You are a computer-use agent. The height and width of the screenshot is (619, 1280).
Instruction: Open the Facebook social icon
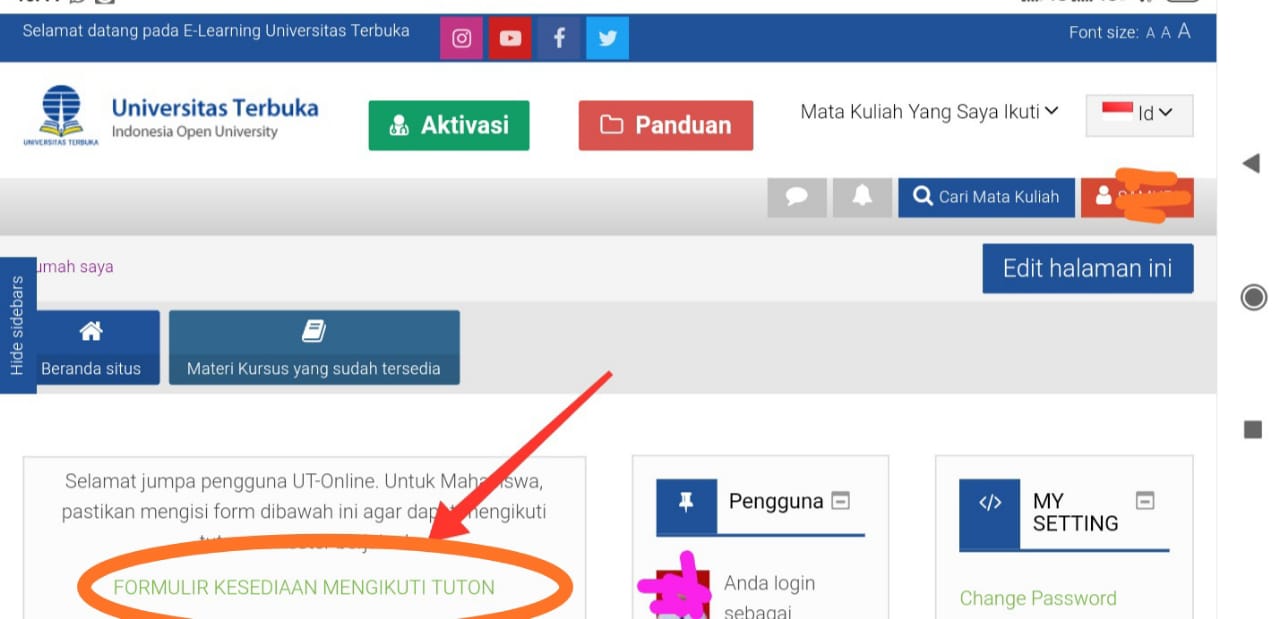pos(559,39)
